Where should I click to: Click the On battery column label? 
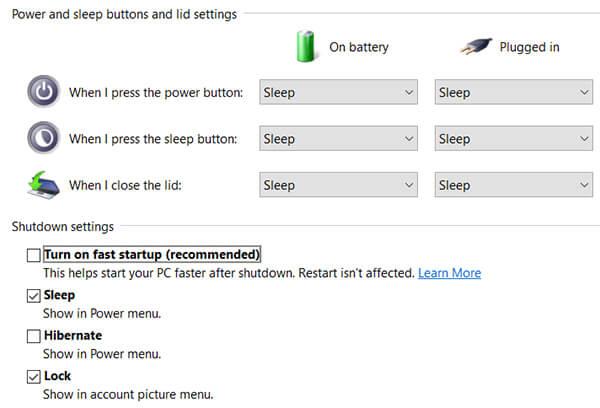359,47
